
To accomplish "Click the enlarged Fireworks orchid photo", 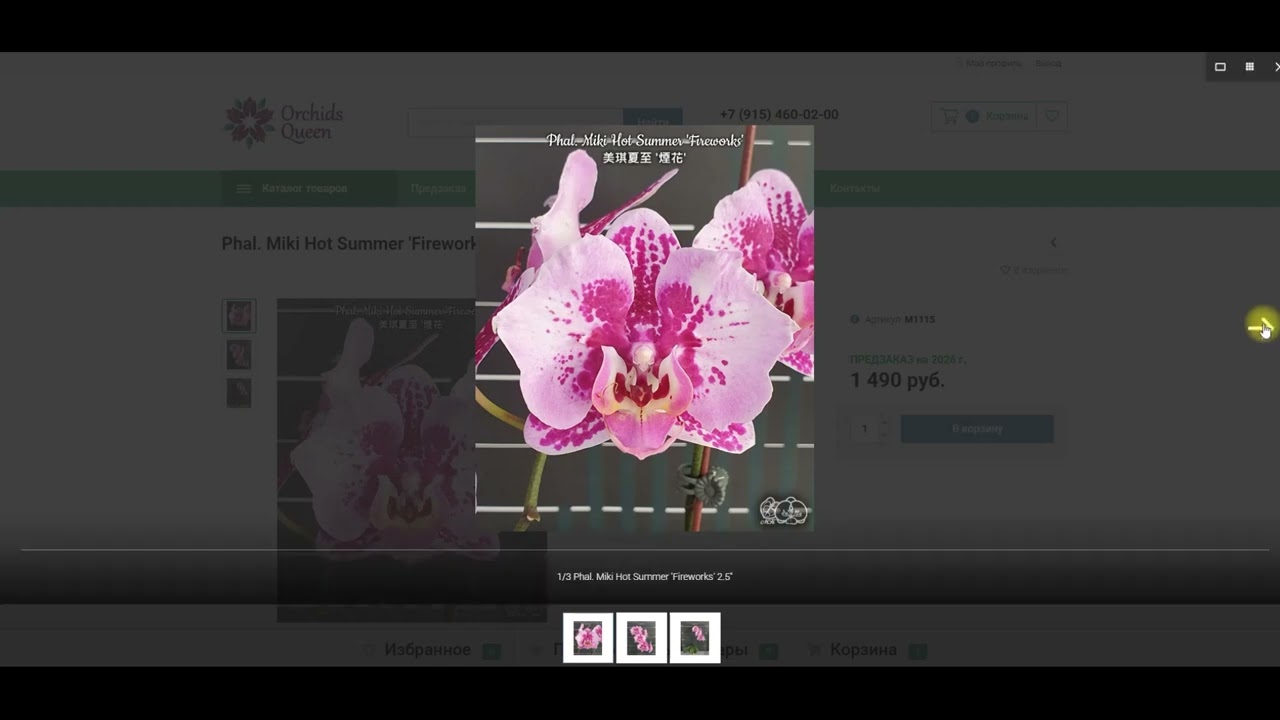I will pyautogui.click(x=644, y=328).
